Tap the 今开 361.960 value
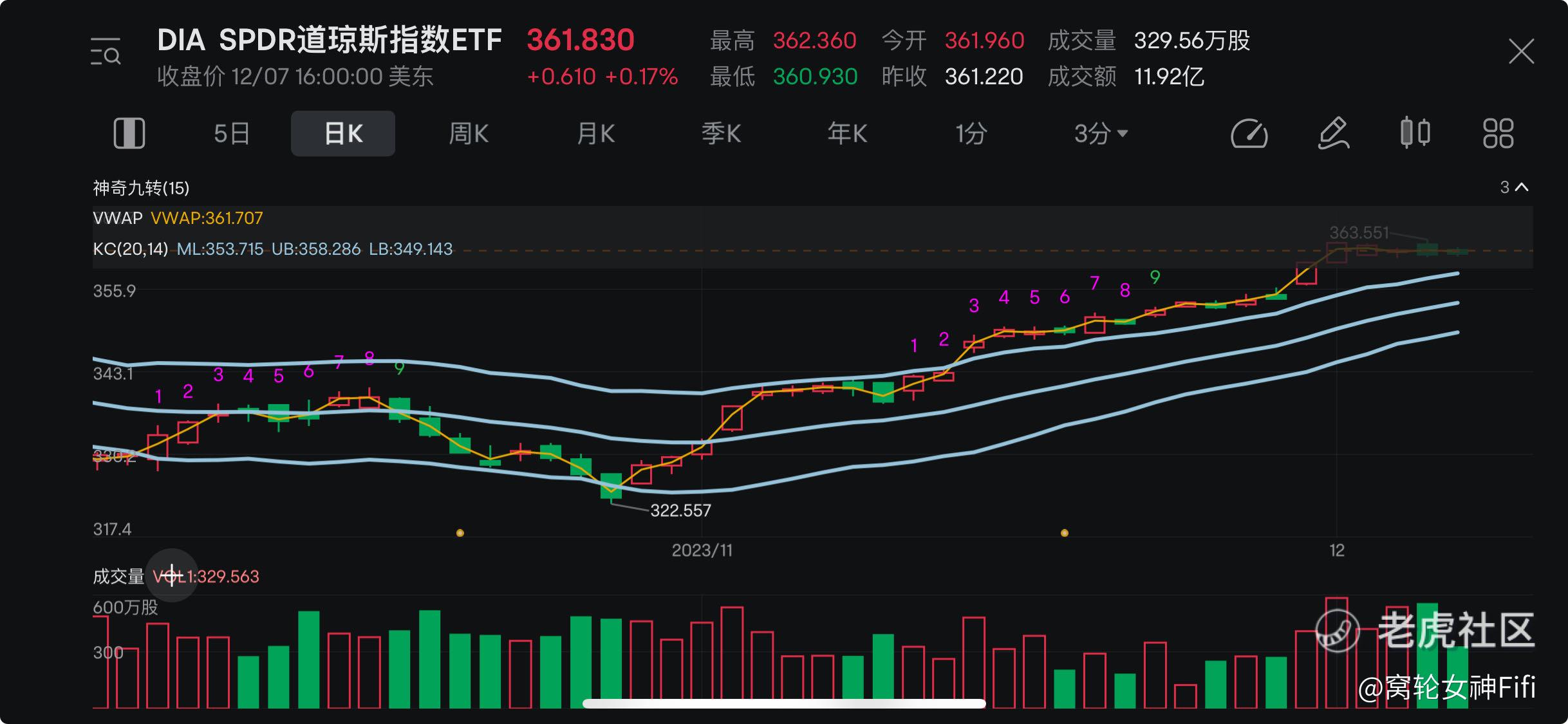 tap(984, 41)
